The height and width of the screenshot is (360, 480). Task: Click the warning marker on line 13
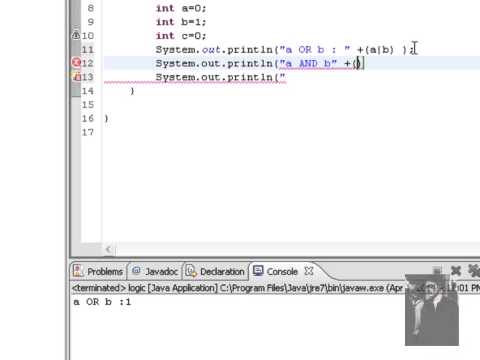tap(77, 77)
